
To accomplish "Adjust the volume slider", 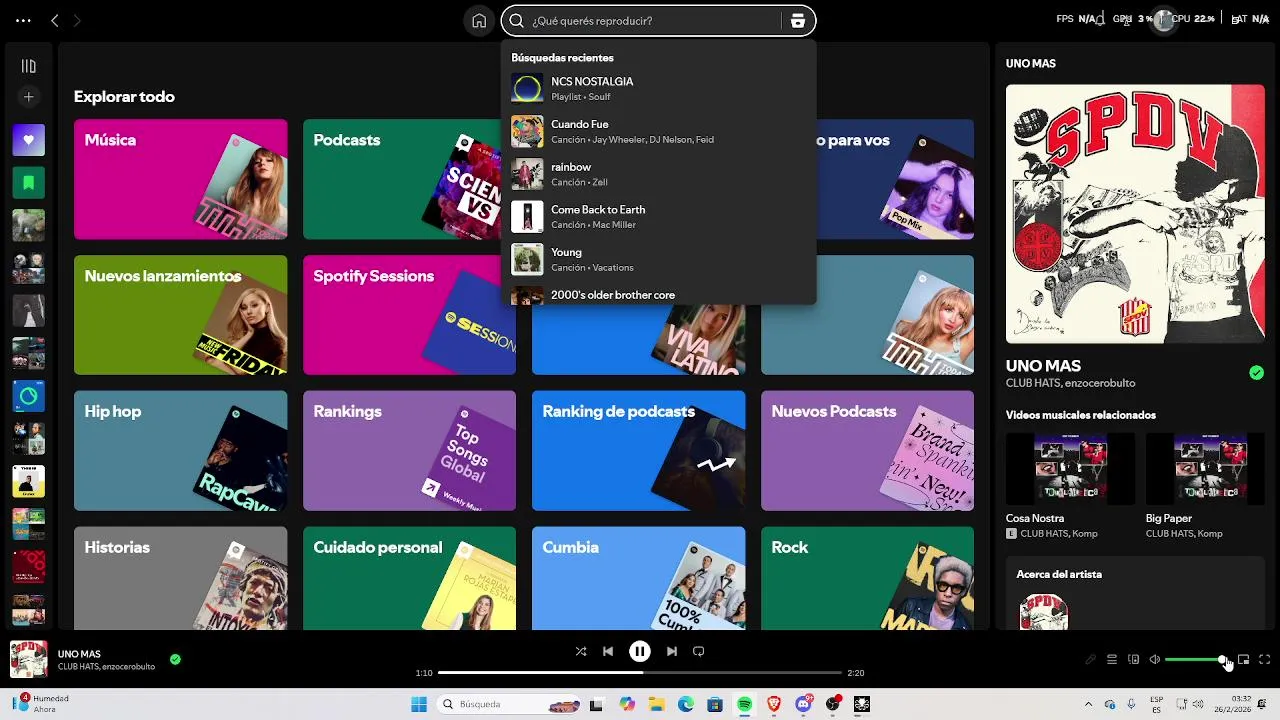I will pyautogui.click(x=1196, y=660).
